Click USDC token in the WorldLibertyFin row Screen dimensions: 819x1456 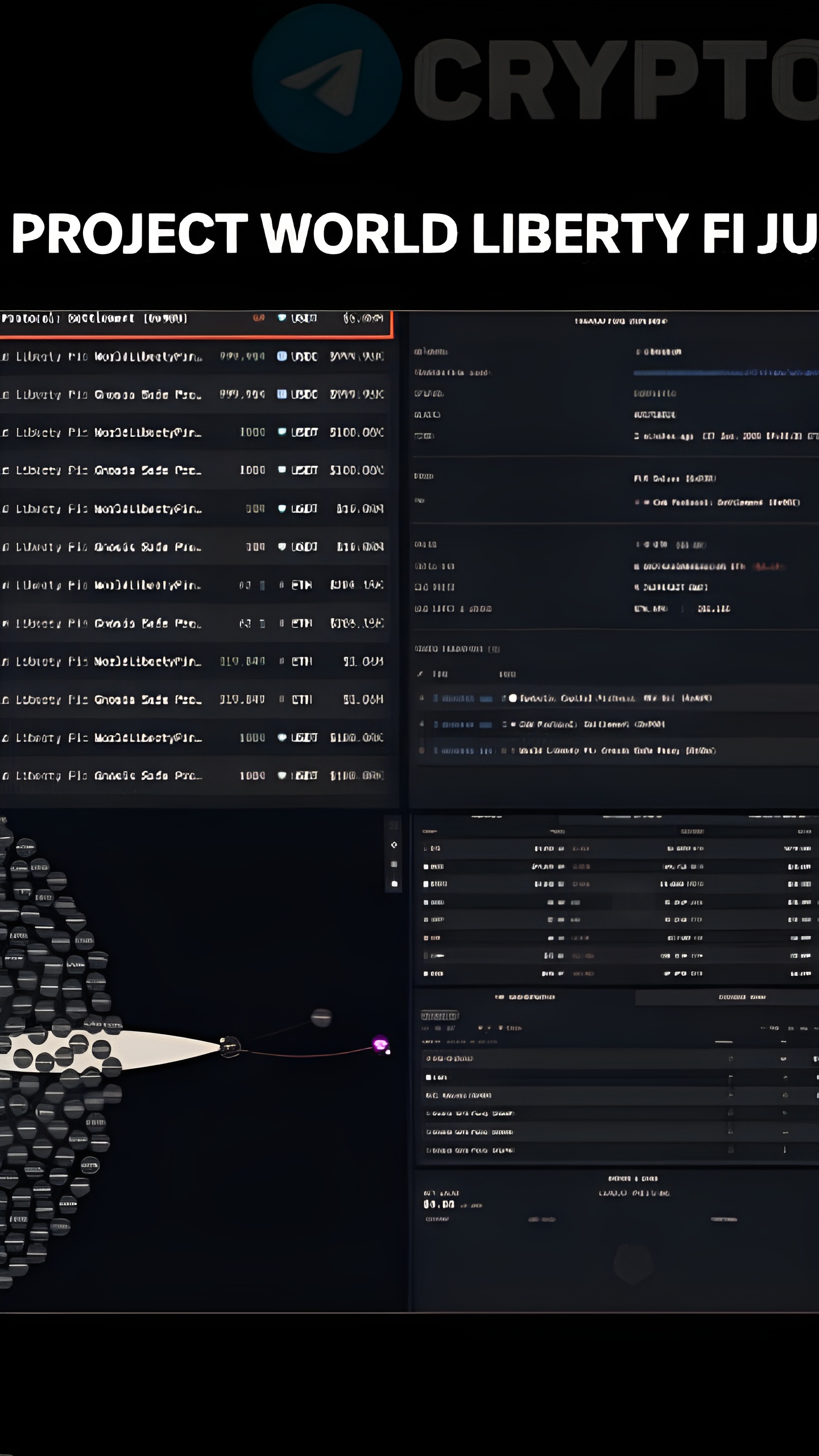point(297,357)
